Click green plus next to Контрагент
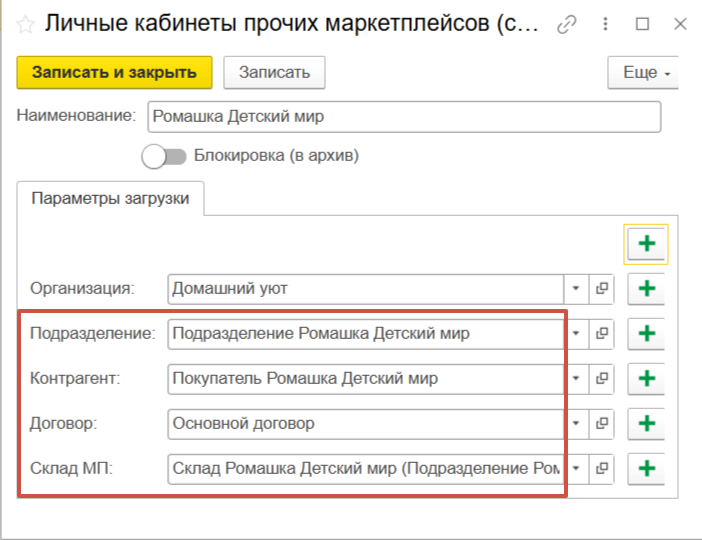 [646, 379]
